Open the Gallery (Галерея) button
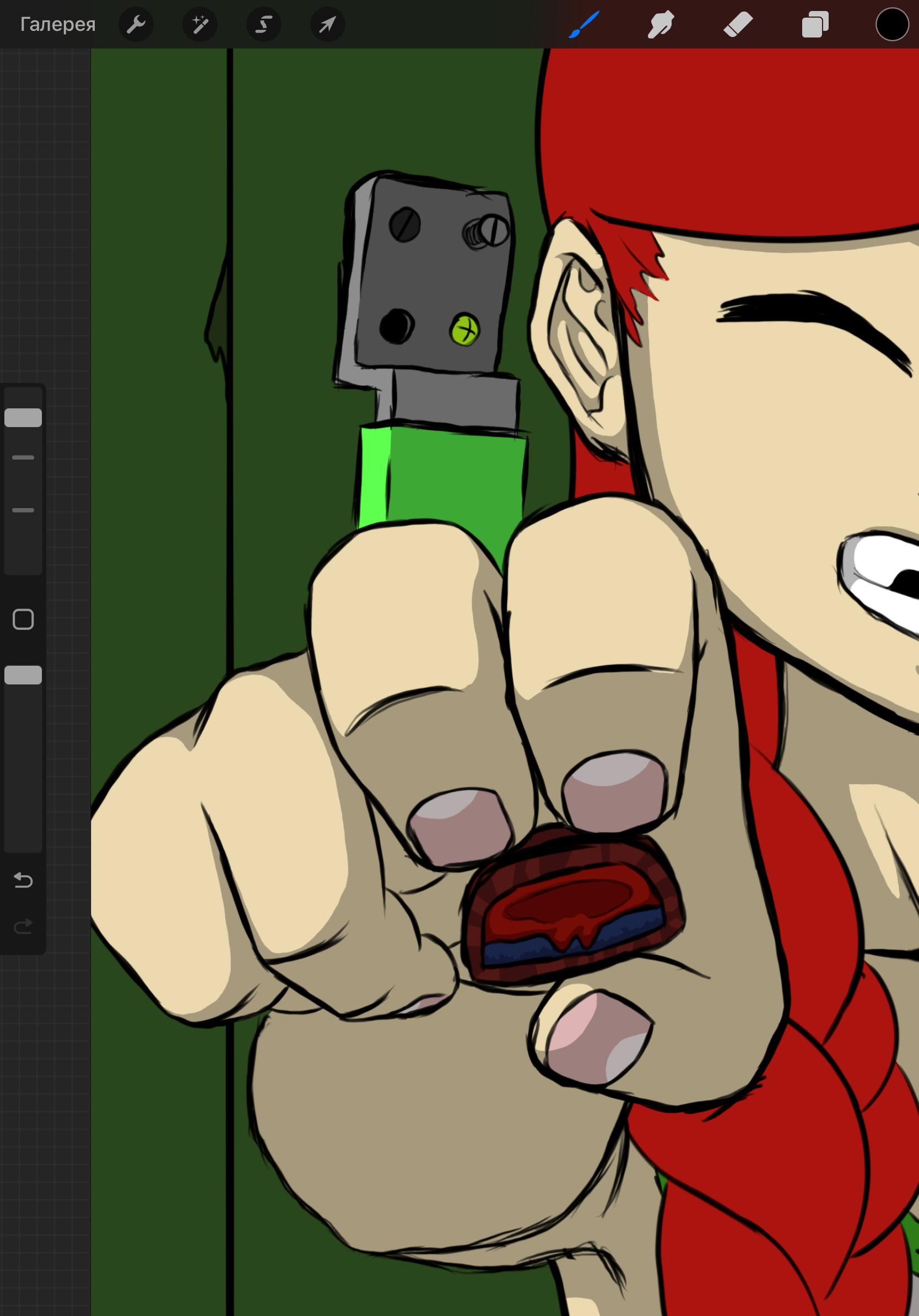Viewport: 919px width, 1316px height. coord(58,24)
